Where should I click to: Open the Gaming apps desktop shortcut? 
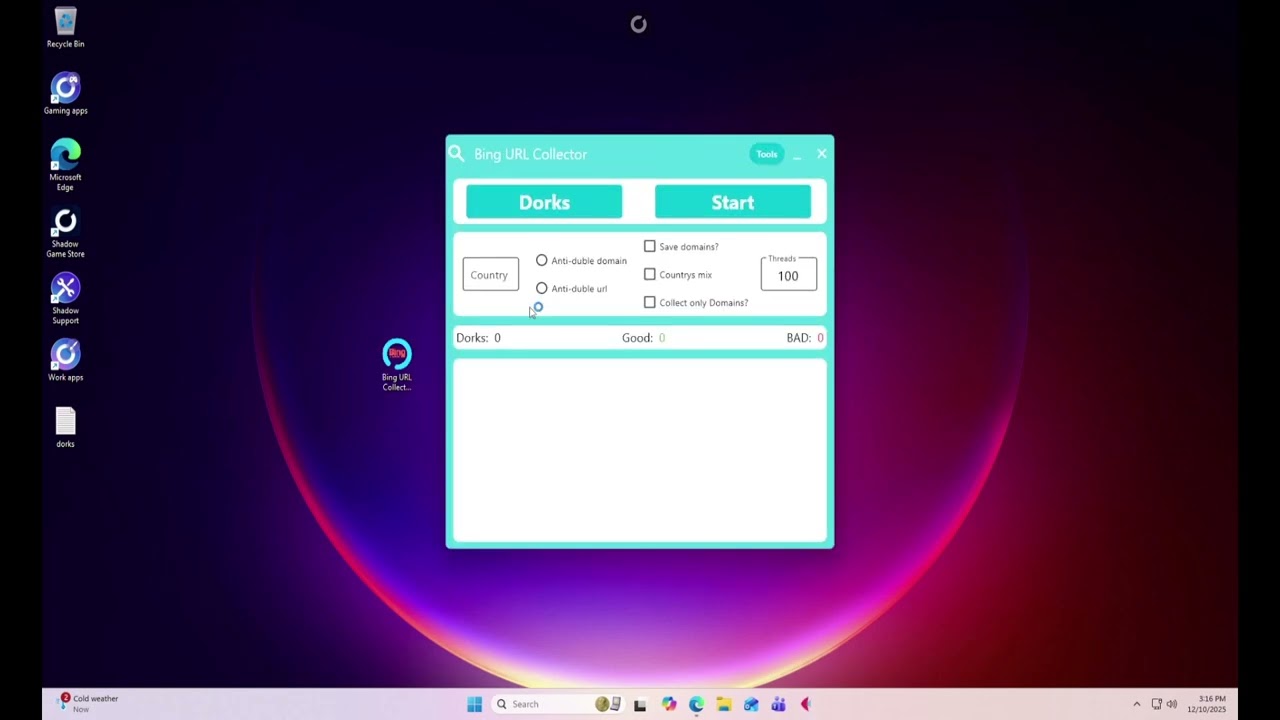pyautogui.click(x=65, y=94)
